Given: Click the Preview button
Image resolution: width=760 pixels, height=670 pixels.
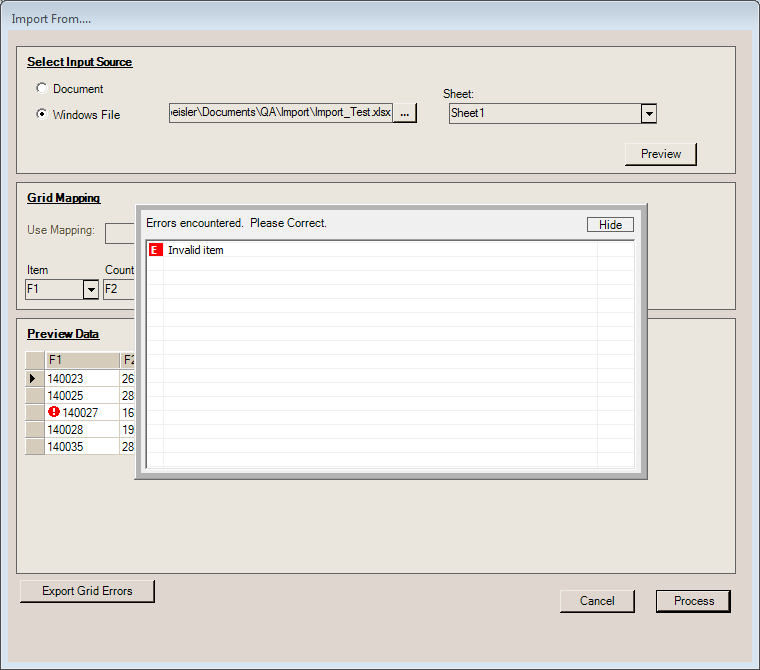Looking at the screenshot, I should pyautogui.click(x=661, y=154).
